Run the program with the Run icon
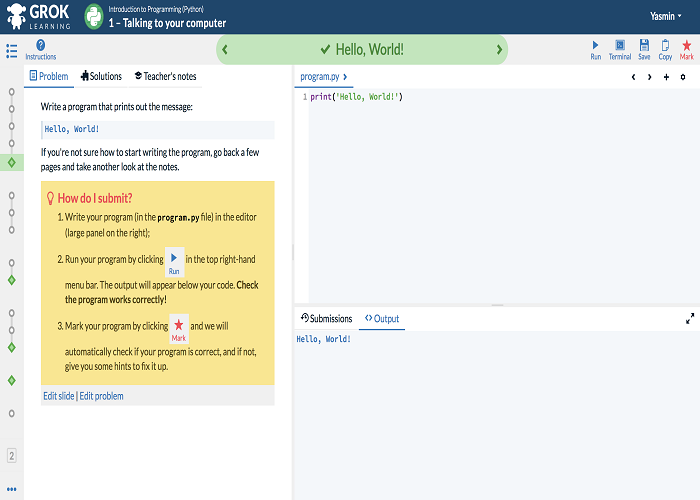This screenshot has width=700, height=500. click(x=596, y=46)
